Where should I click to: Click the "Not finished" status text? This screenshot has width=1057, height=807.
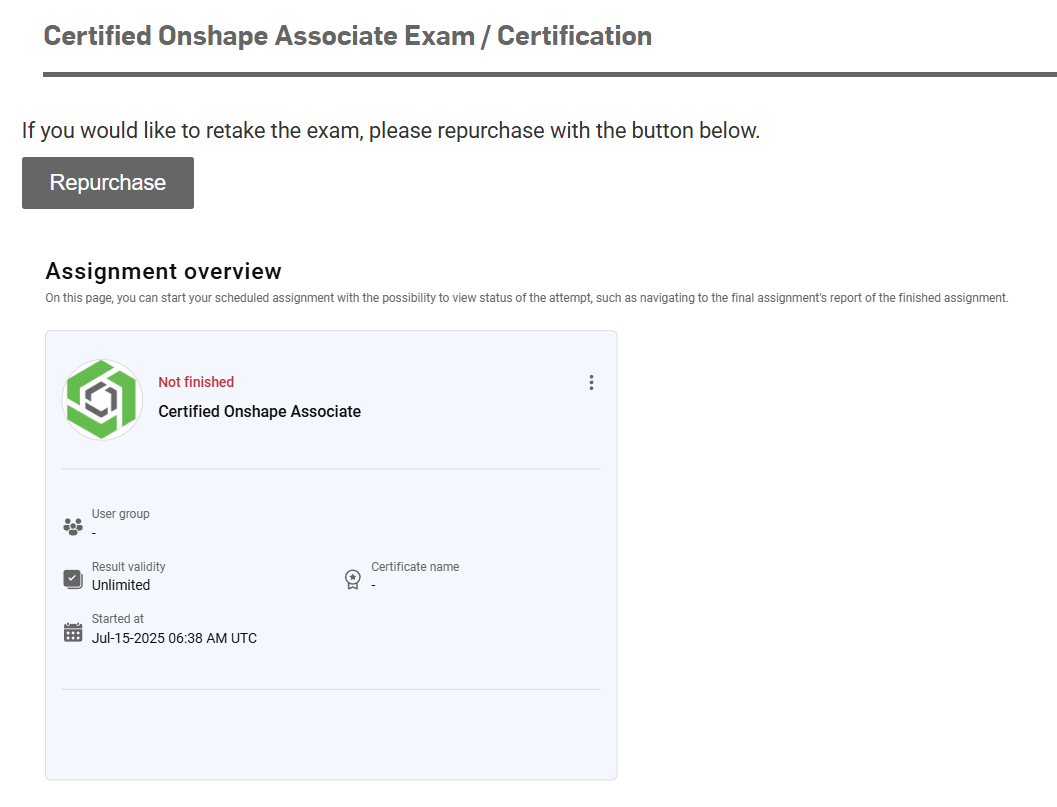tap(196, 382)
